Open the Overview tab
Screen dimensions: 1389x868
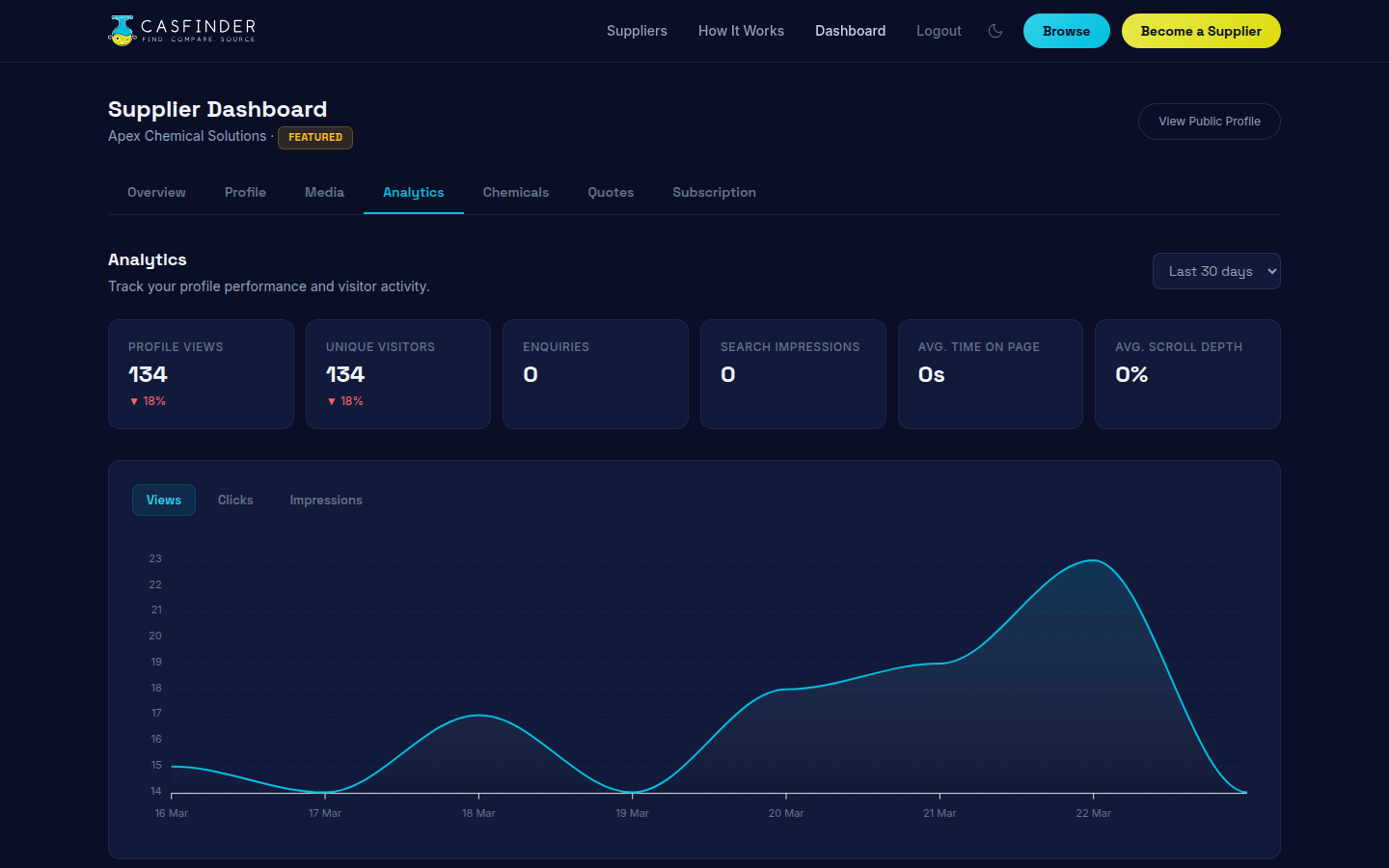coord(155,192)
